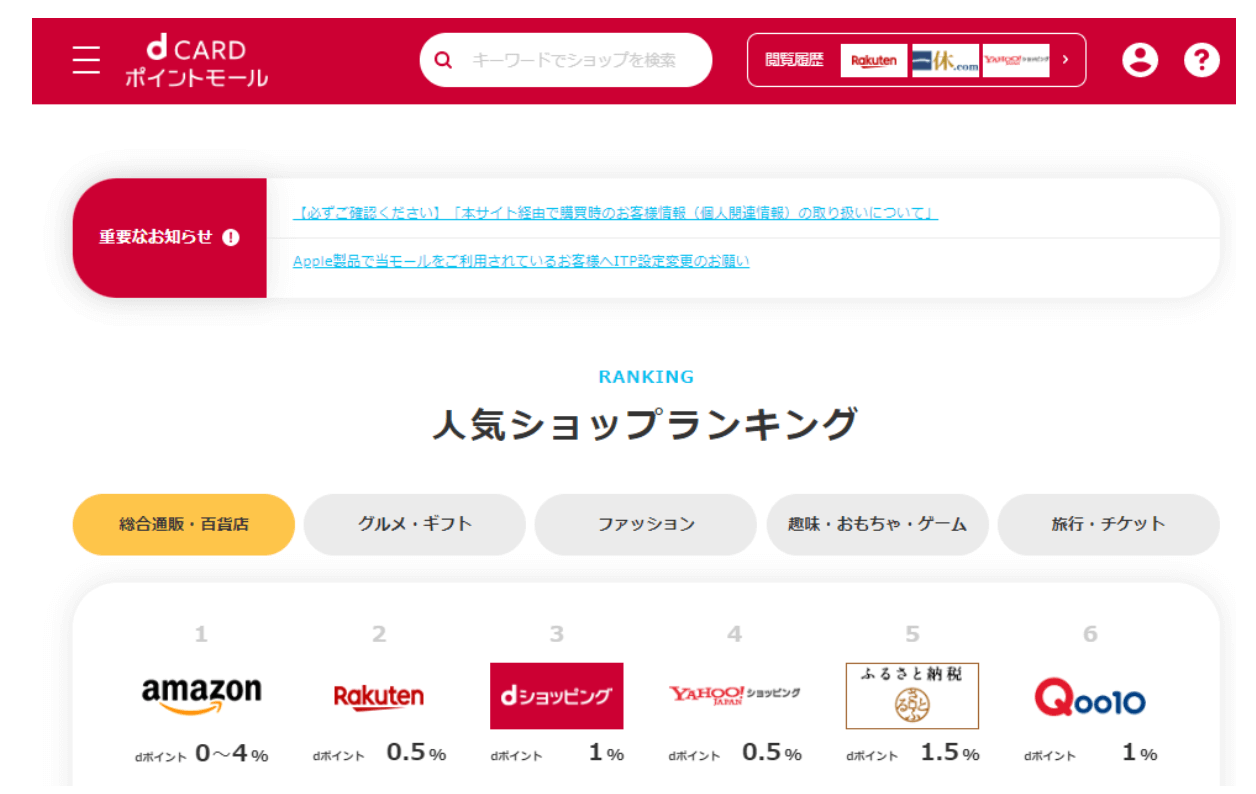Click the Amazon shop logo ranked first
The width and height of the screenshot is (1256, 794).
(x=201, y=695)
